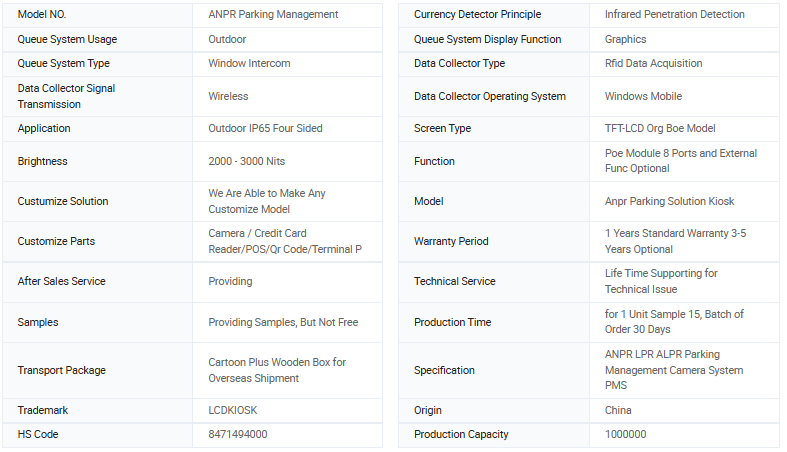Select the HS Code value 8471494000

pyautogui.click(x=237, y=434)
